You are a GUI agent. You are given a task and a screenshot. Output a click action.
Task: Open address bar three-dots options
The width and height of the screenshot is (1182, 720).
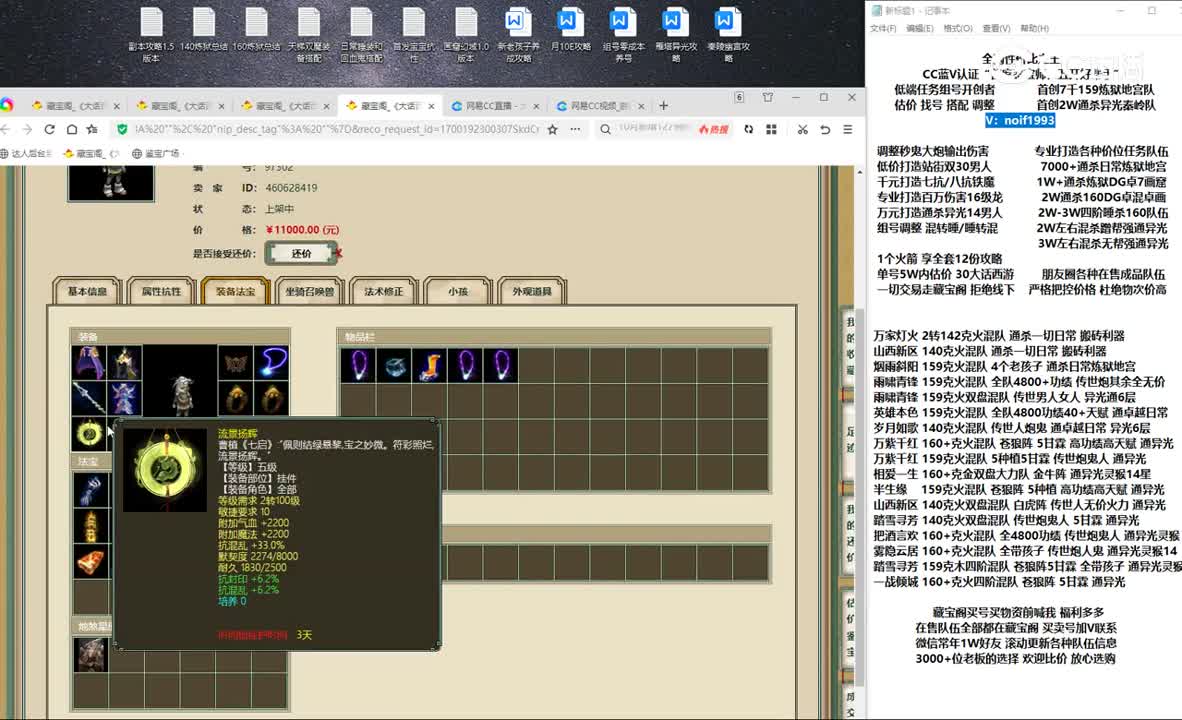(x=575, y=129)
